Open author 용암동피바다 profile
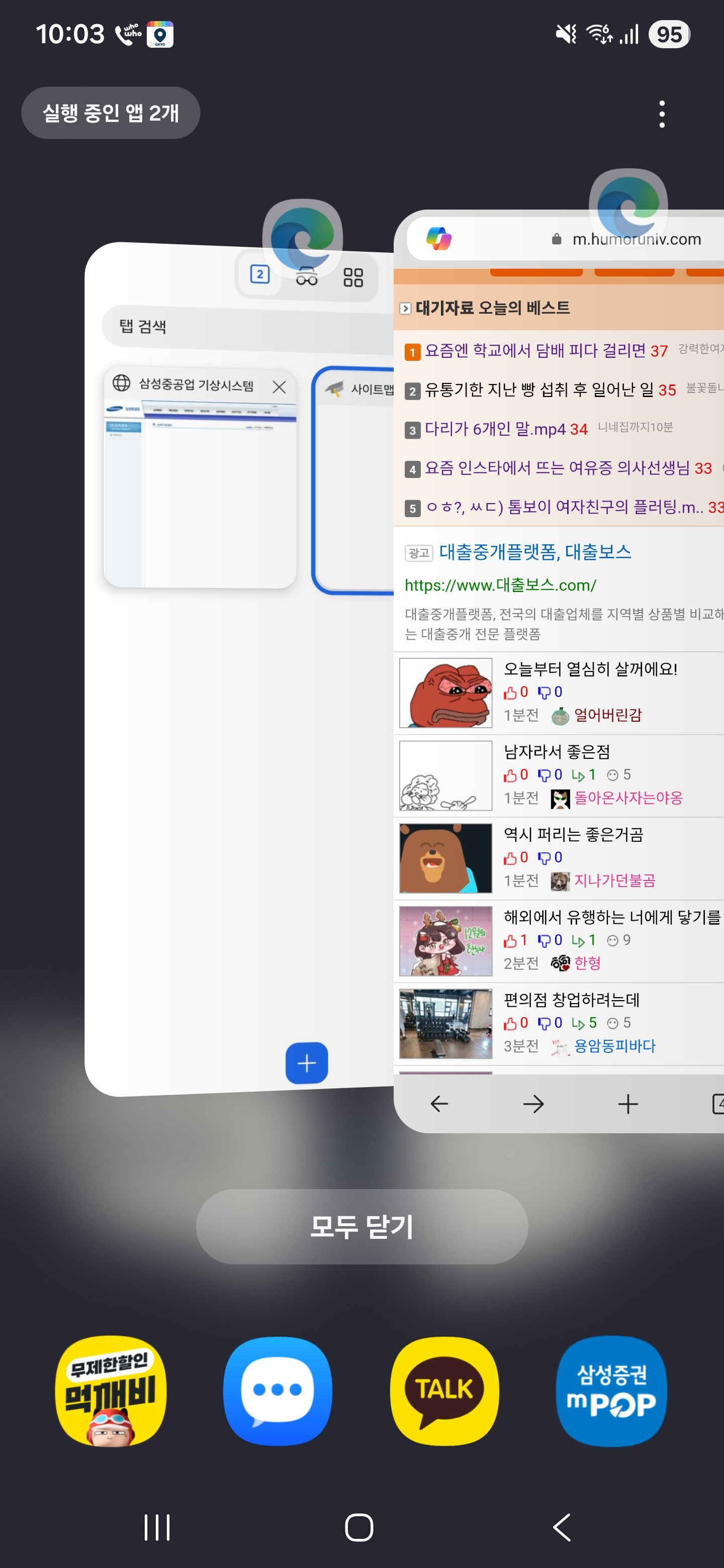The height and width of the screenshot is (1568, 724). [x=615, y=1046]
